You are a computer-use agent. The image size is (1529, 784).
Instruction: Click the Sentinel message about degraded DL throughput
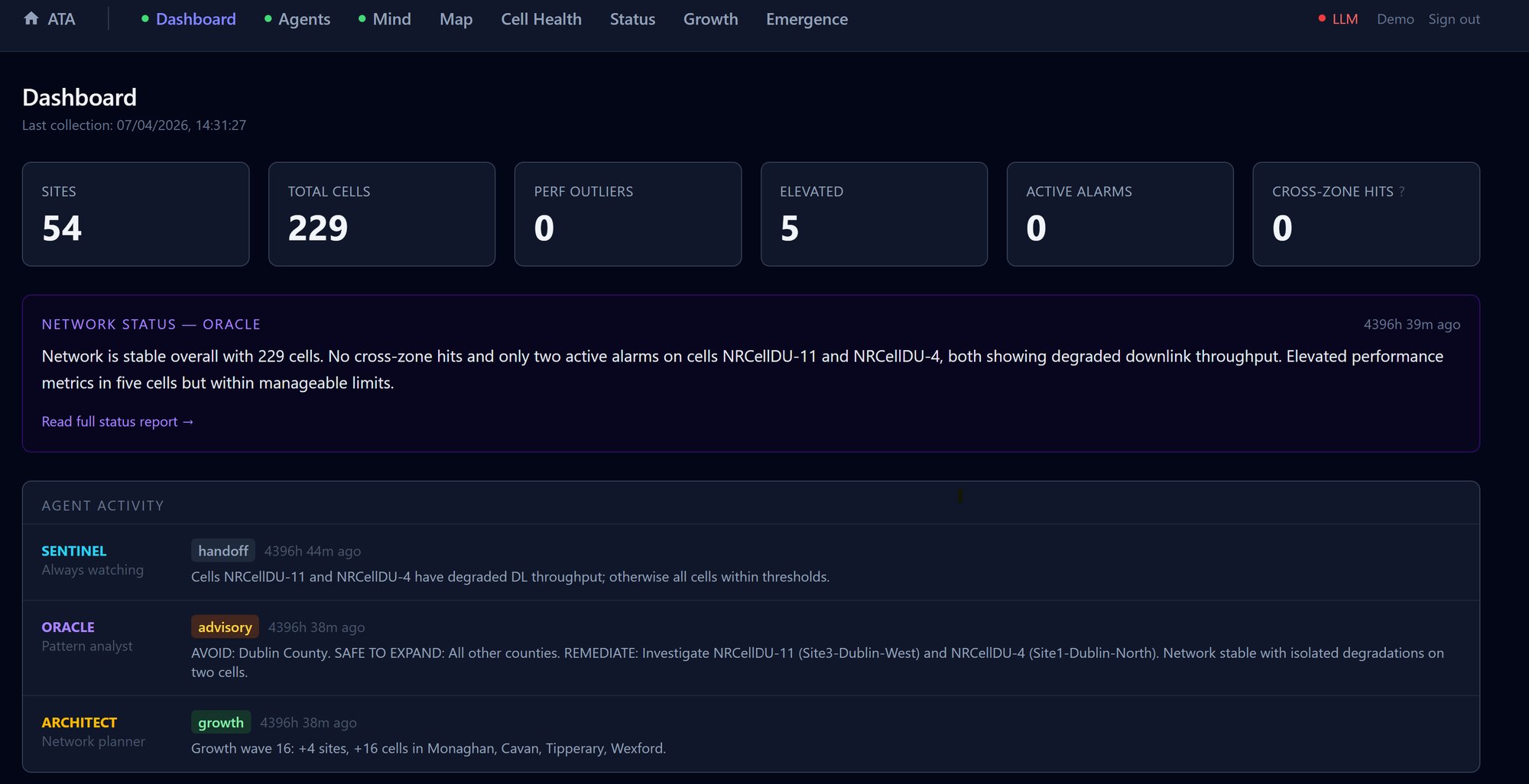click(510, 577)
